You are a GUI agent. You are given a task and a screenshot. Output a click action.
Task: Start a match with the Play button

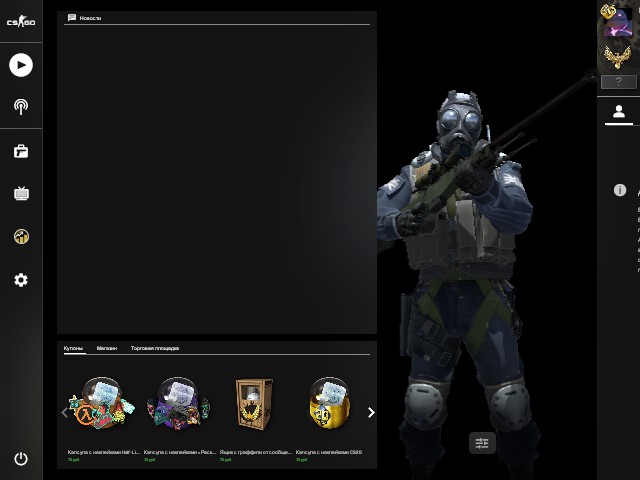(x=21, y=65)
